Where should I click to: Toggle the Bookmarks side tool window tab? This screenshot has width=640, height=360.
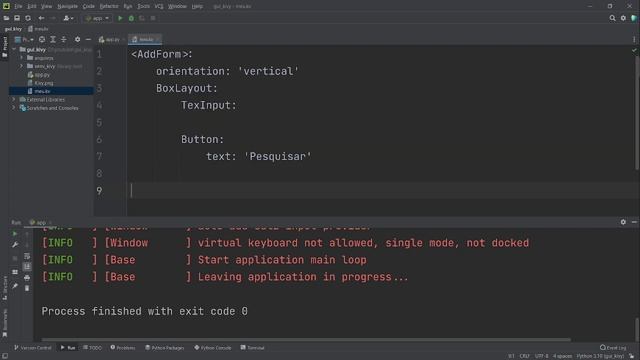coord(4,322)
